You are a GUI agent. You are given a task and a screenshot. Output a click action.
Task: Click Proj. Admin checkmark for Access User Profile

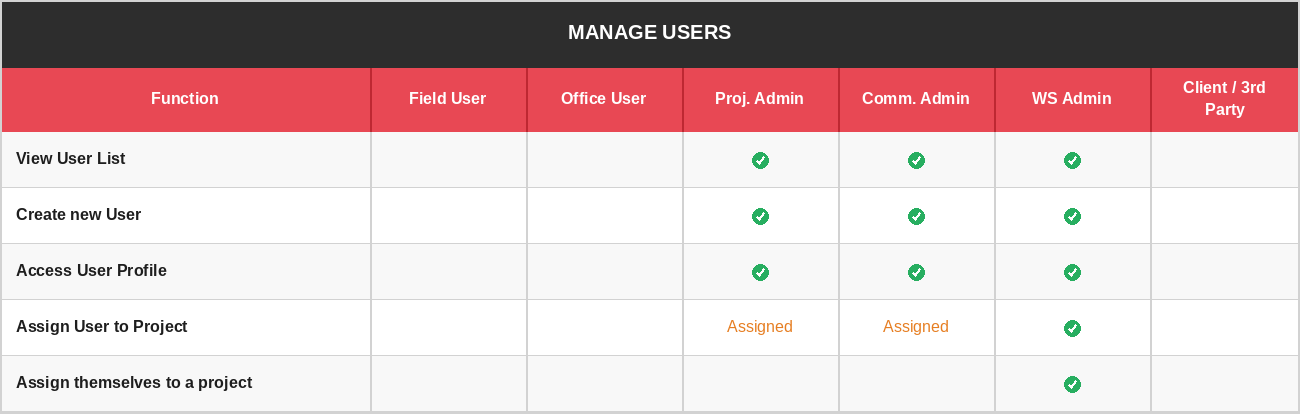pos(760,272)
